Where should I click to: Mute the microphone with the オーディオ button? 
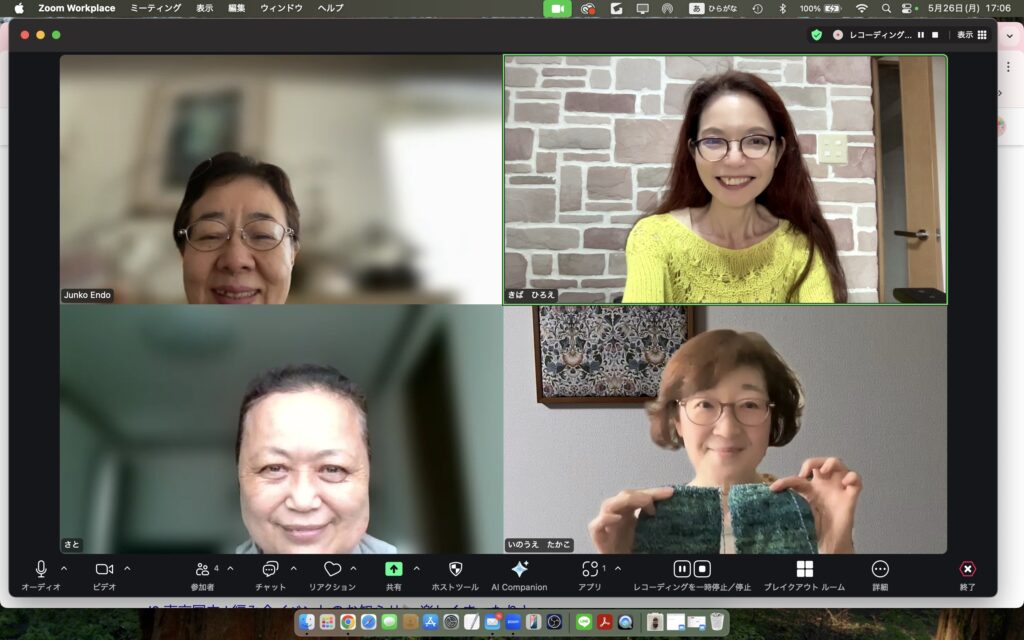41,569
